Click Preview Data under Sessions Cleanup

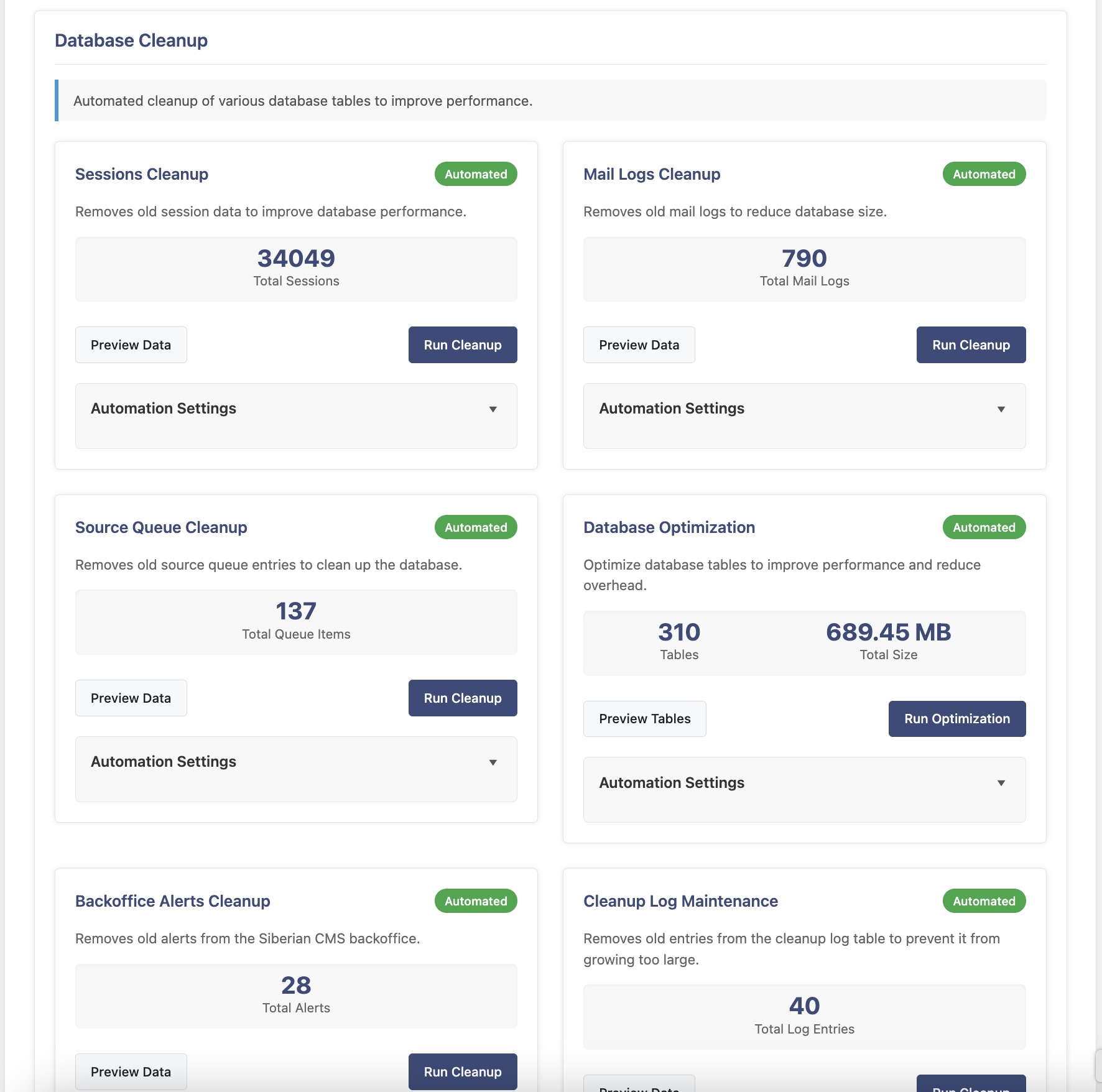[131, 345]
